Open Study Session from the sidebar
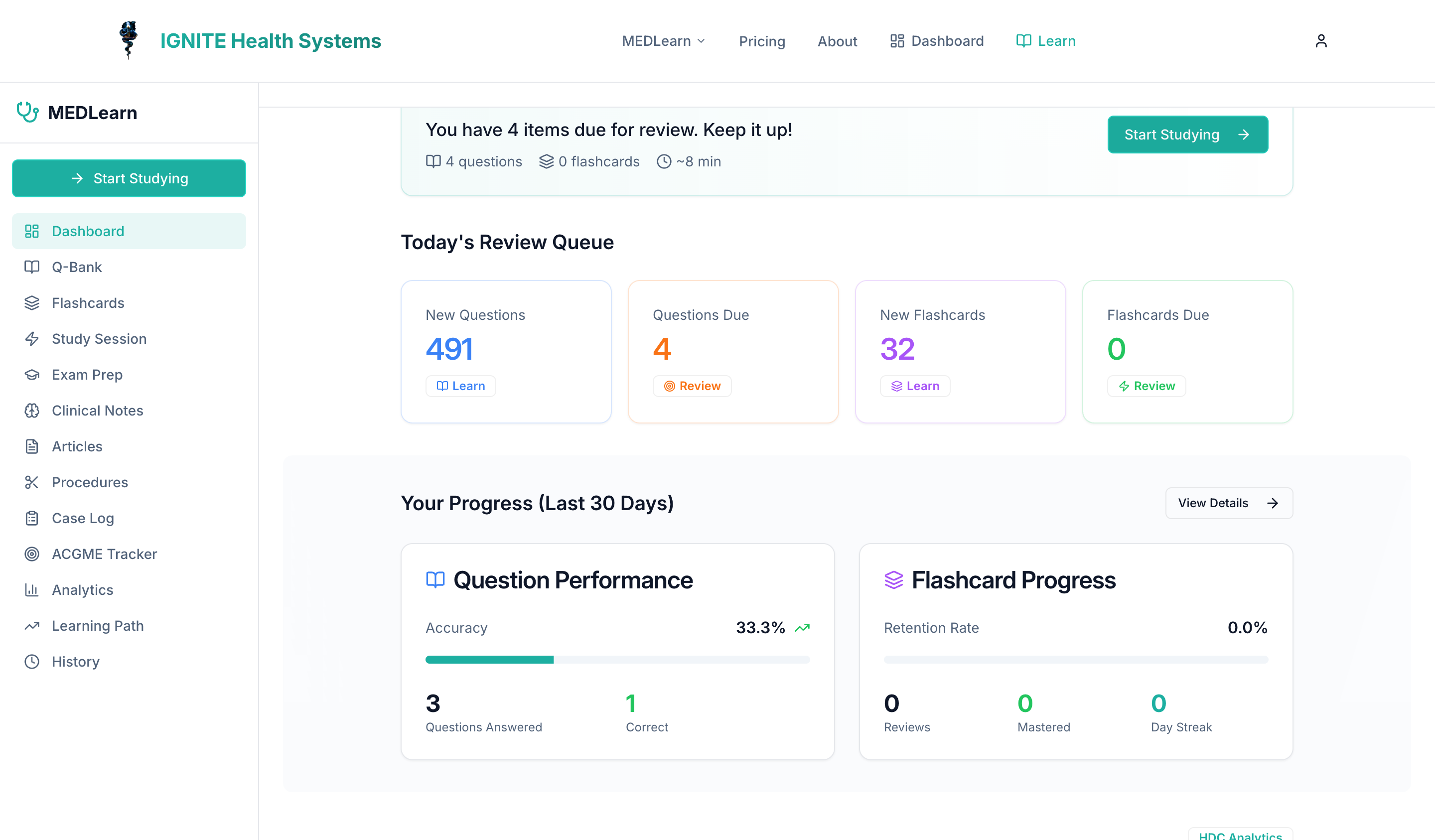 tap(129, 339)
